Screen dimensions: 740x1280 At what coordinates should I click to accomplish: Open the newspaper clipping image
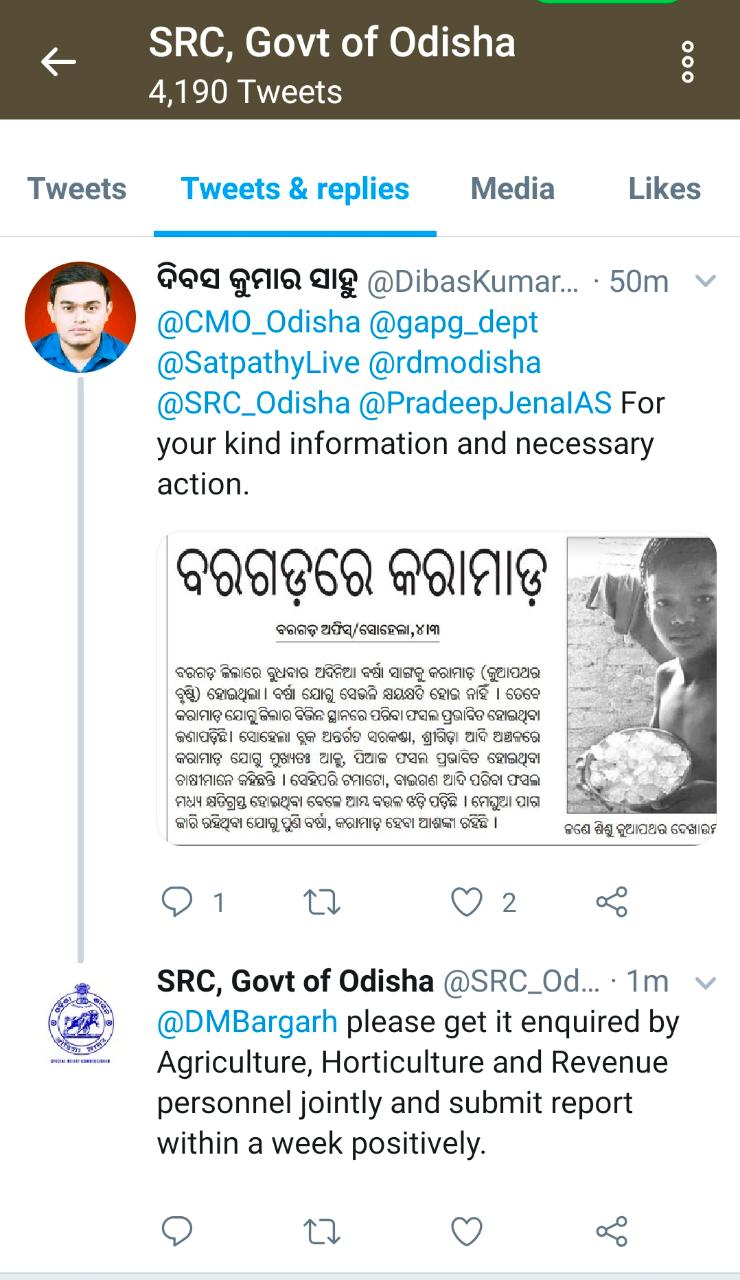pyautogui.click(x=437, y=690)
